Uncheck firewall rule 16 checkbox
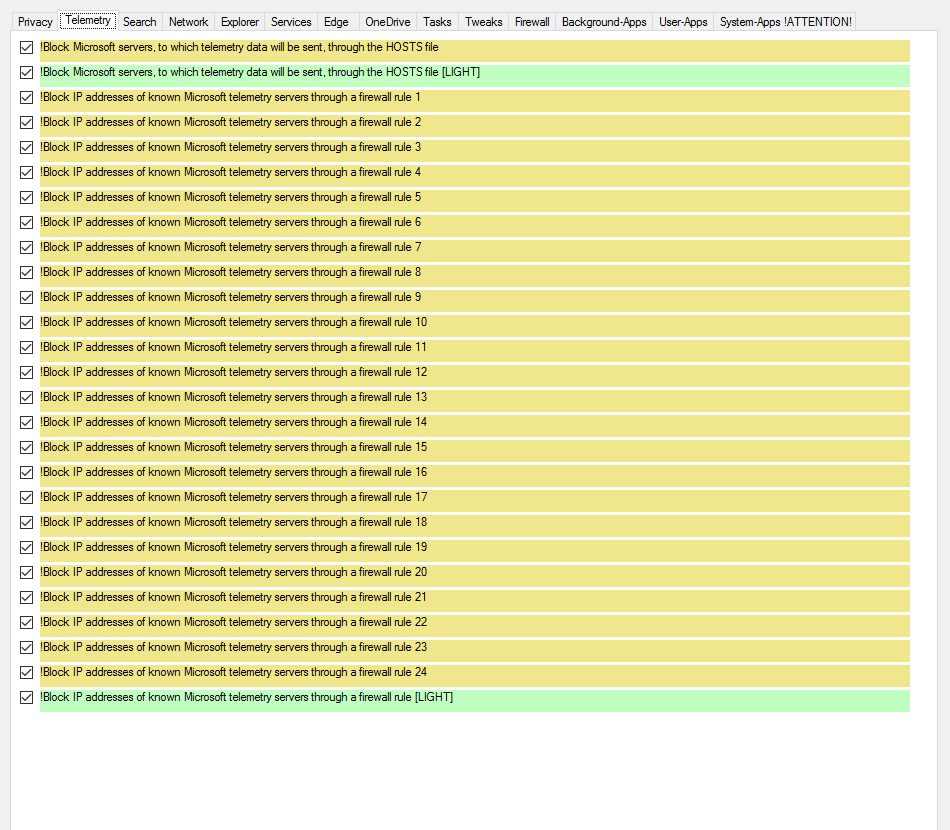Image resolution: width=950 pixels, height=830 pixels. coord(26,473)
